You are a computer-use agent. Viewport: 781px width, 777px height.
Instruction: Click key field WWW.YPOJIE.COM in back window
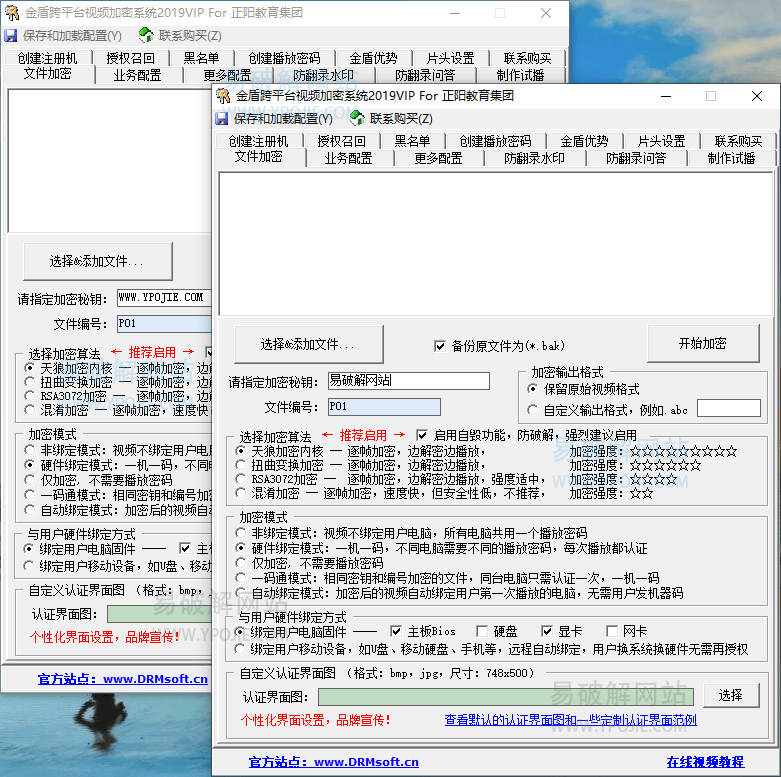[164, 298]
